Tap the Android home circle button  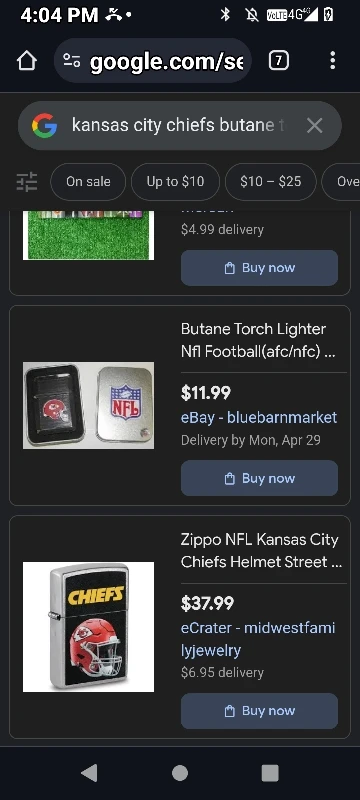point(180,773)
